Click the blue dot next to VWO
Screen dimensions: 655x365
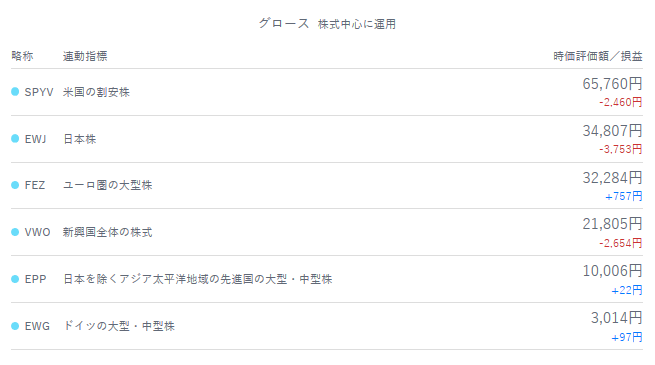(x=15, y=232)
